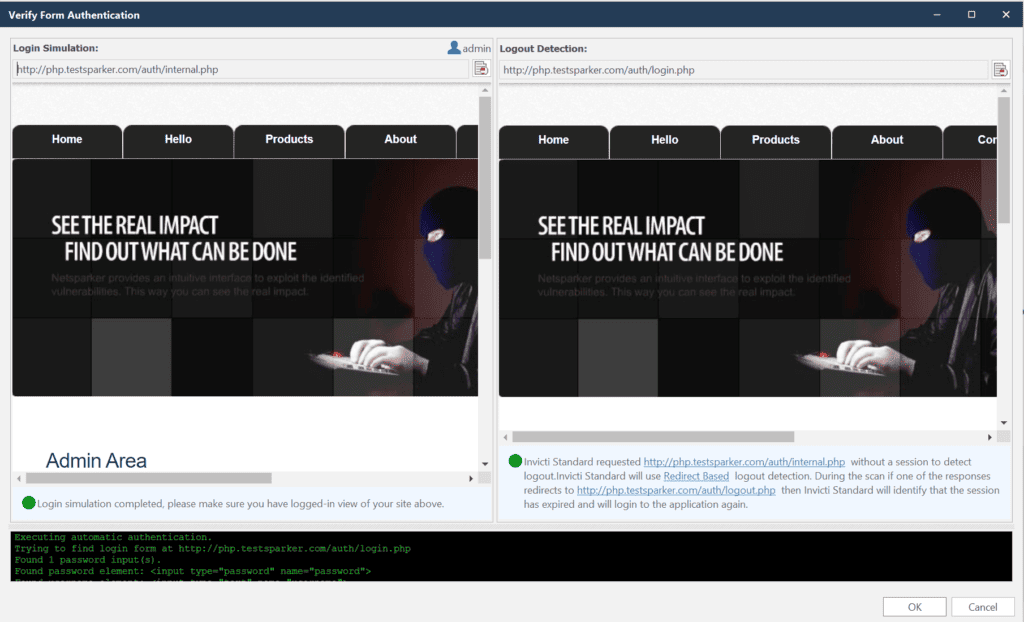Click right arrow of Logout Detection horizontal scrollbar
Image resolution: width=1024 pixels, height=622 pixels.
[x=990, y=436]
